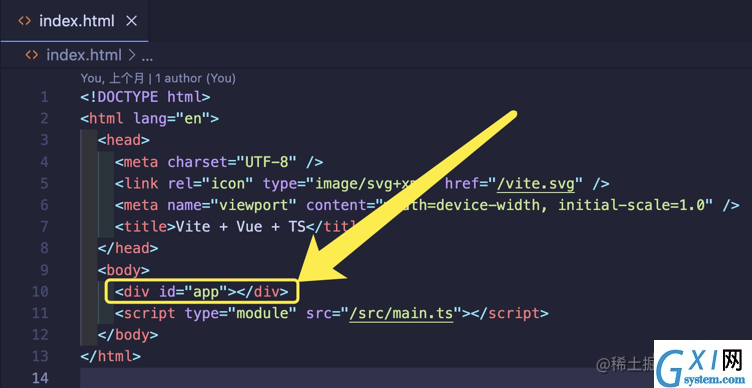Open the 'You, 上个月 | 1 author (You)' code lens
Image resolution: width=752 pixels, height=388 pixels.
point(158,78)
